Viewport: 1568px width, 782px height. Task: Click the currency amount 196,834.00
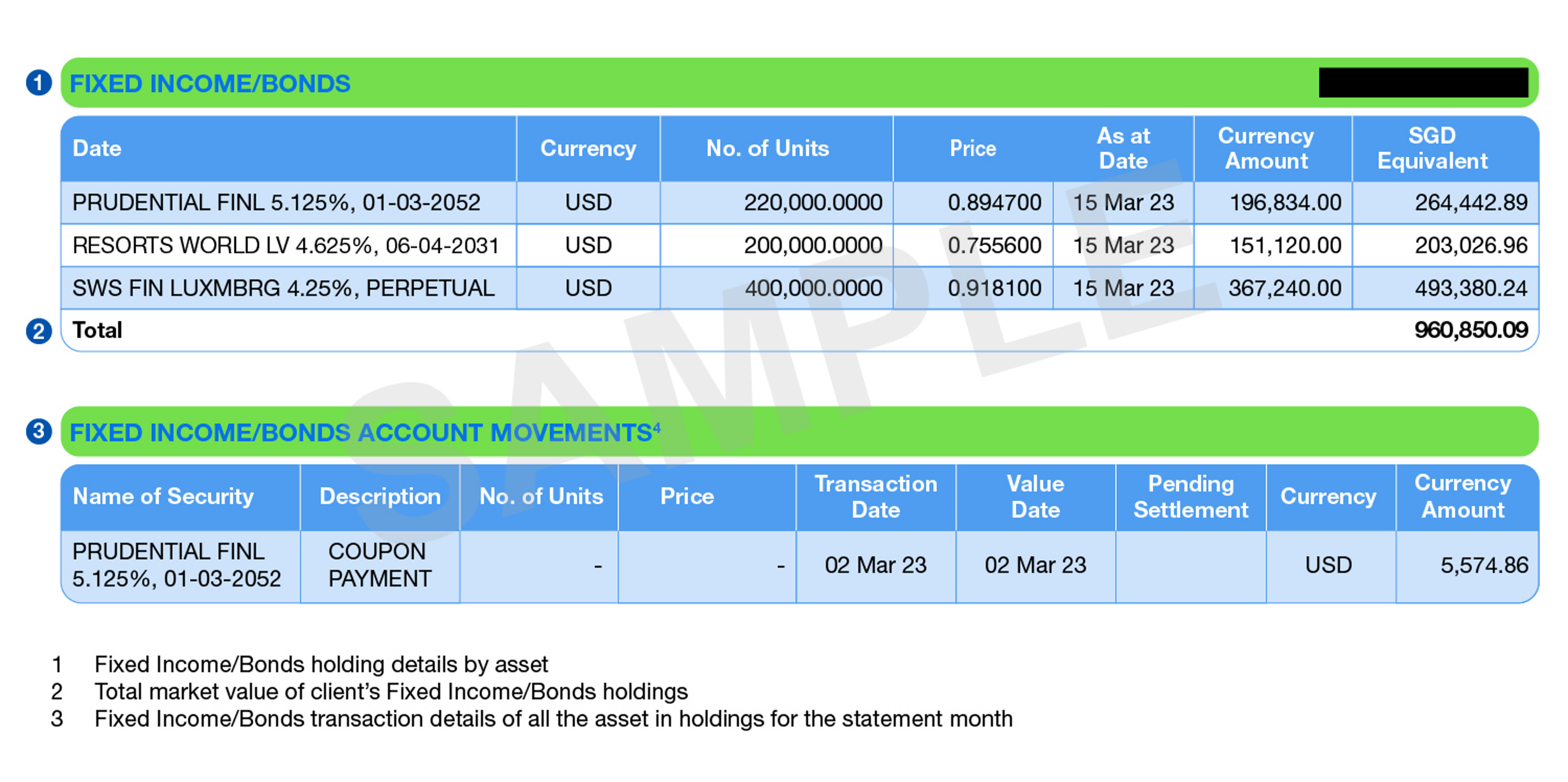(1285, 203)
